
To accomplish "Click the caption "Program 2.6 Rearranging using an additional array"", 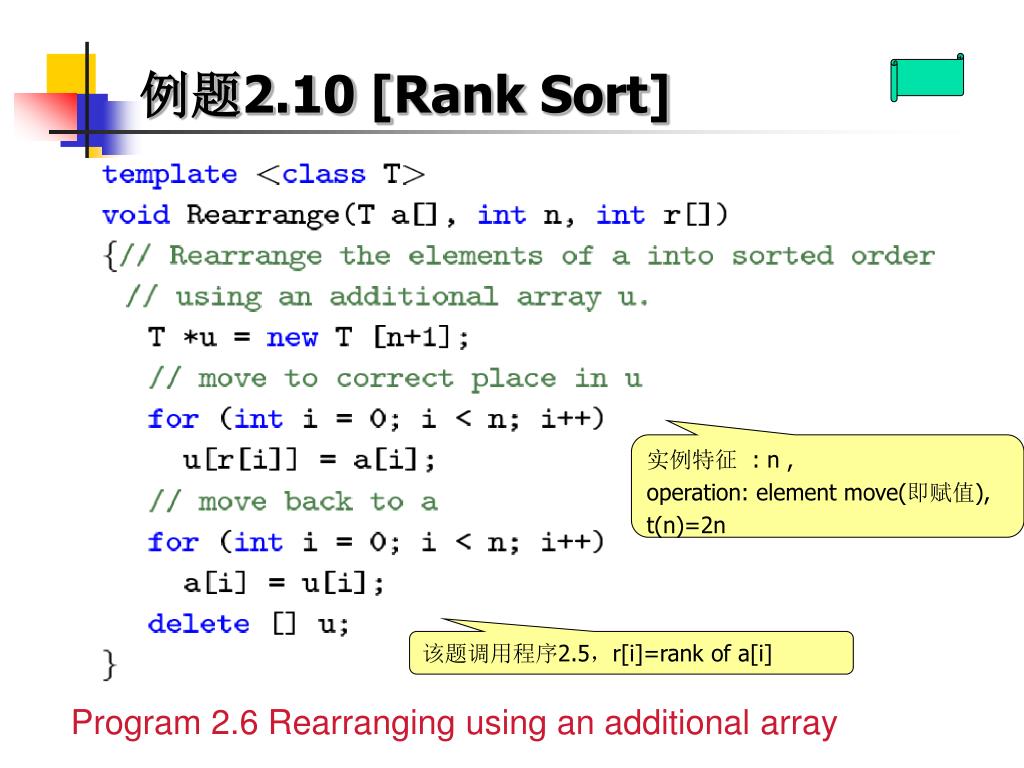I will coord(455,724).
